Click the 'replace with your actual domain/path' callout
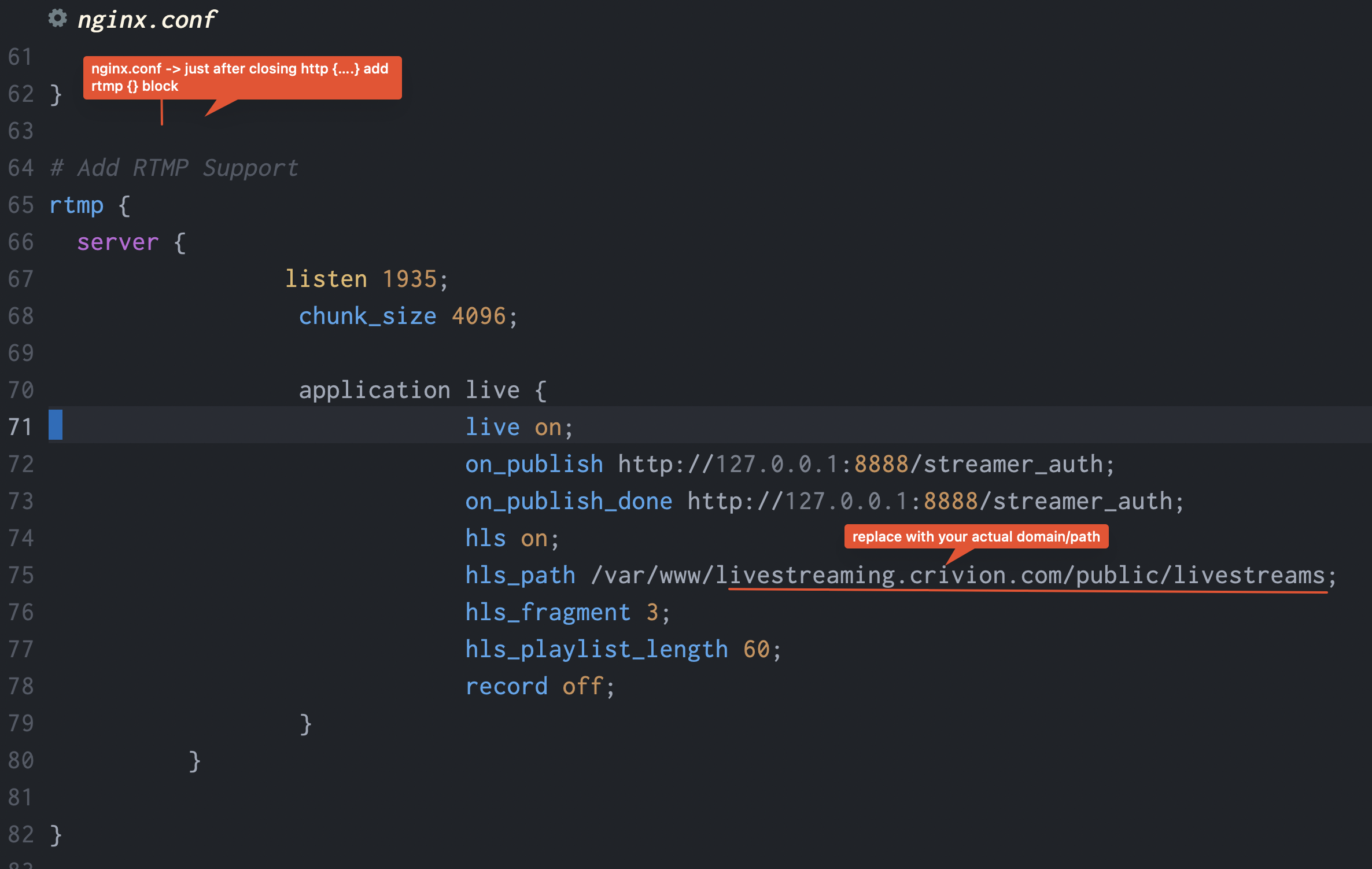The image size is (1372, 869). pos(976,537)
